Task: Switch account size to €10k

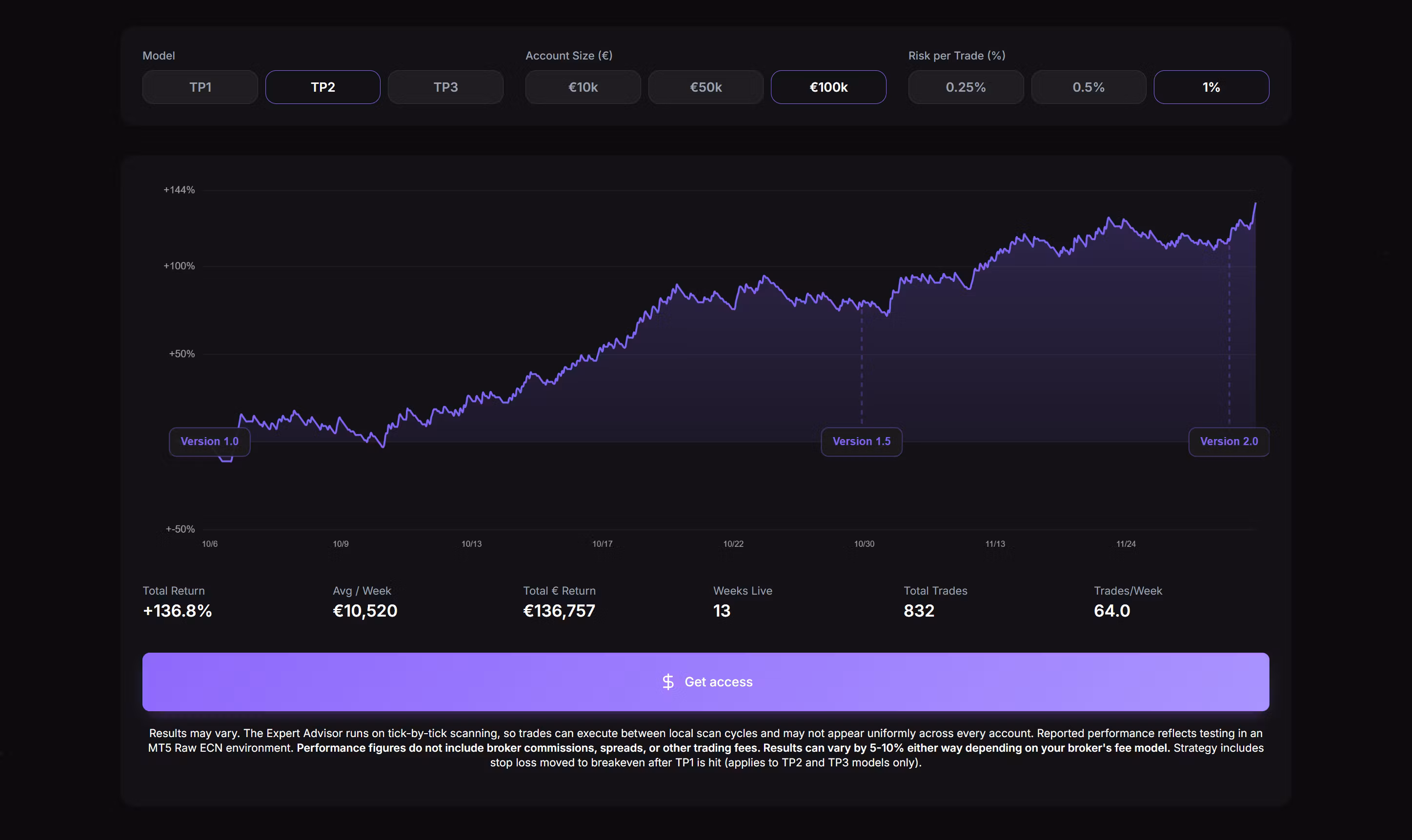Action: tap(583, 87)
